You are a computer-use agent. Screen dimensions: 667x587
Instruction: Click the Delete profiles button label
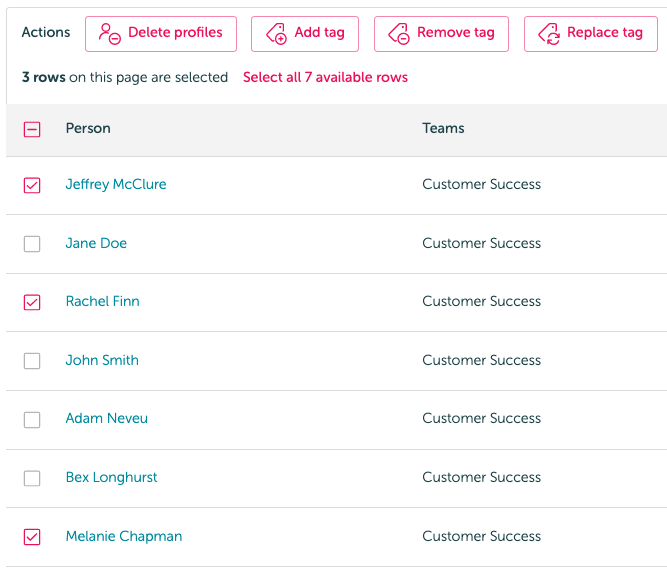tap(175, 32)
